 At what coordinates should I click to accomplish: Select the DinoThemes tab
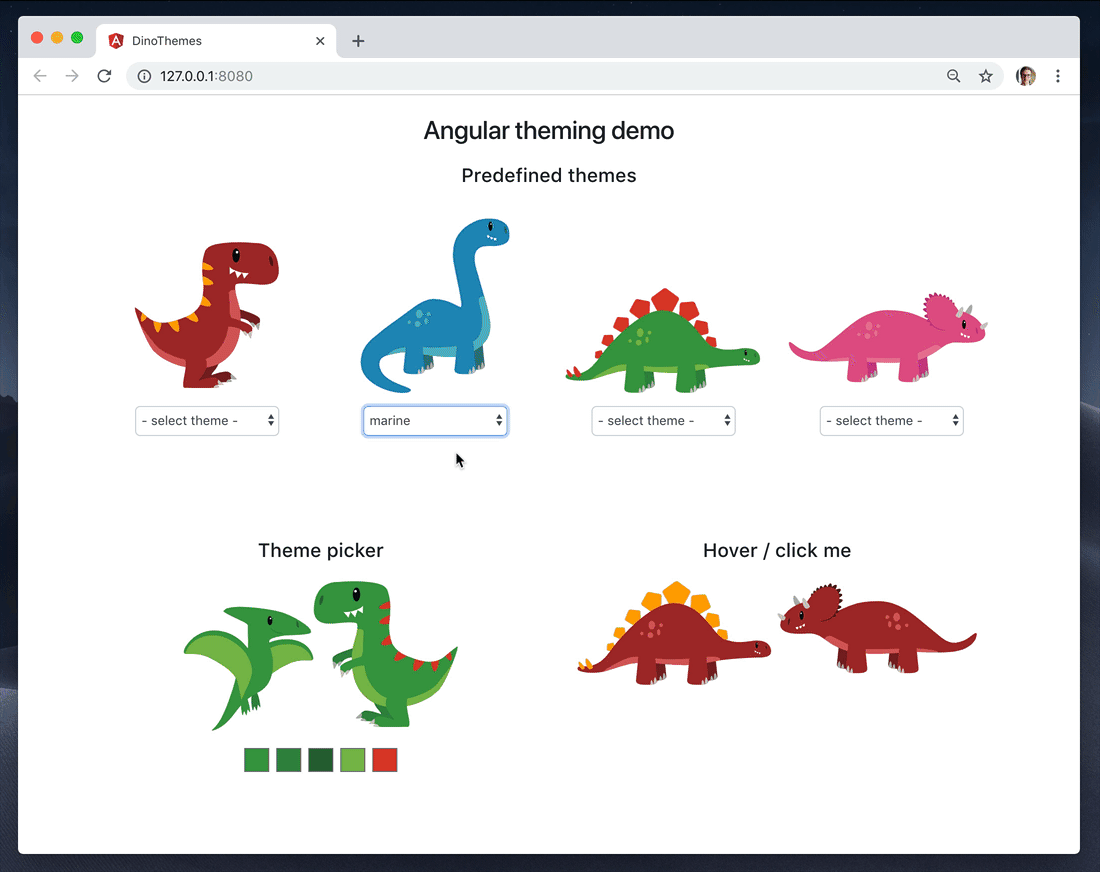pos(216,41)
